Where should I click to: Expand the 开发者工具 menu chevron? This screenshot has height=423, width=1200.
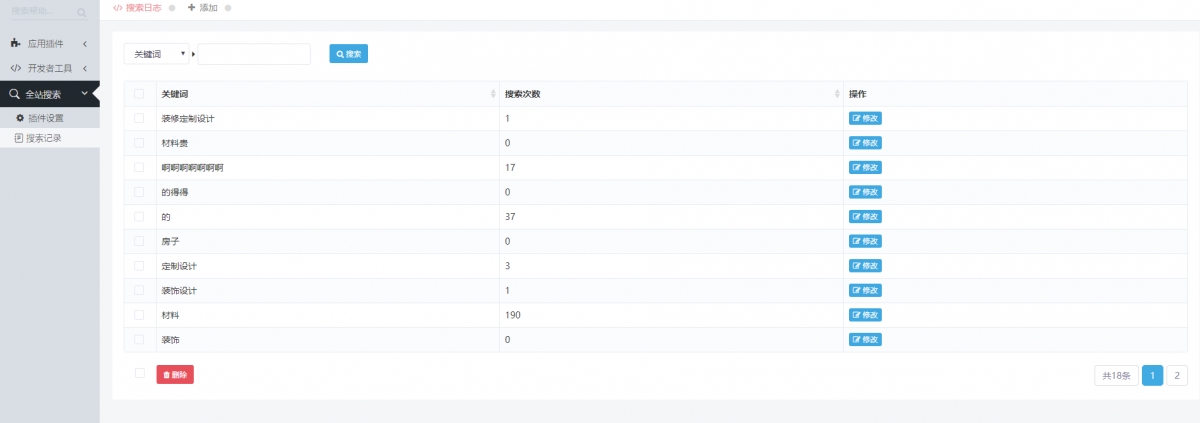pos(85,68)
